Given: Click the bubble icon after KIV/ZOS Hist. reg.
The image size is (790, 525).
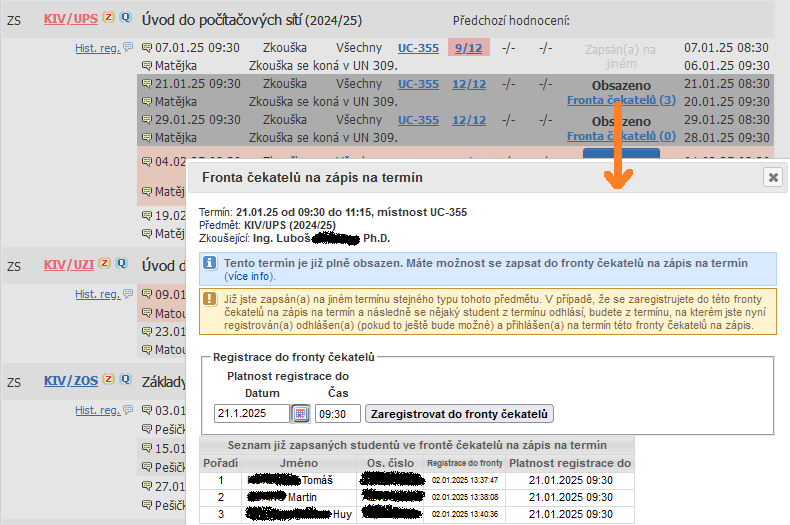Looking at the screenshot, I should [128, 409].
